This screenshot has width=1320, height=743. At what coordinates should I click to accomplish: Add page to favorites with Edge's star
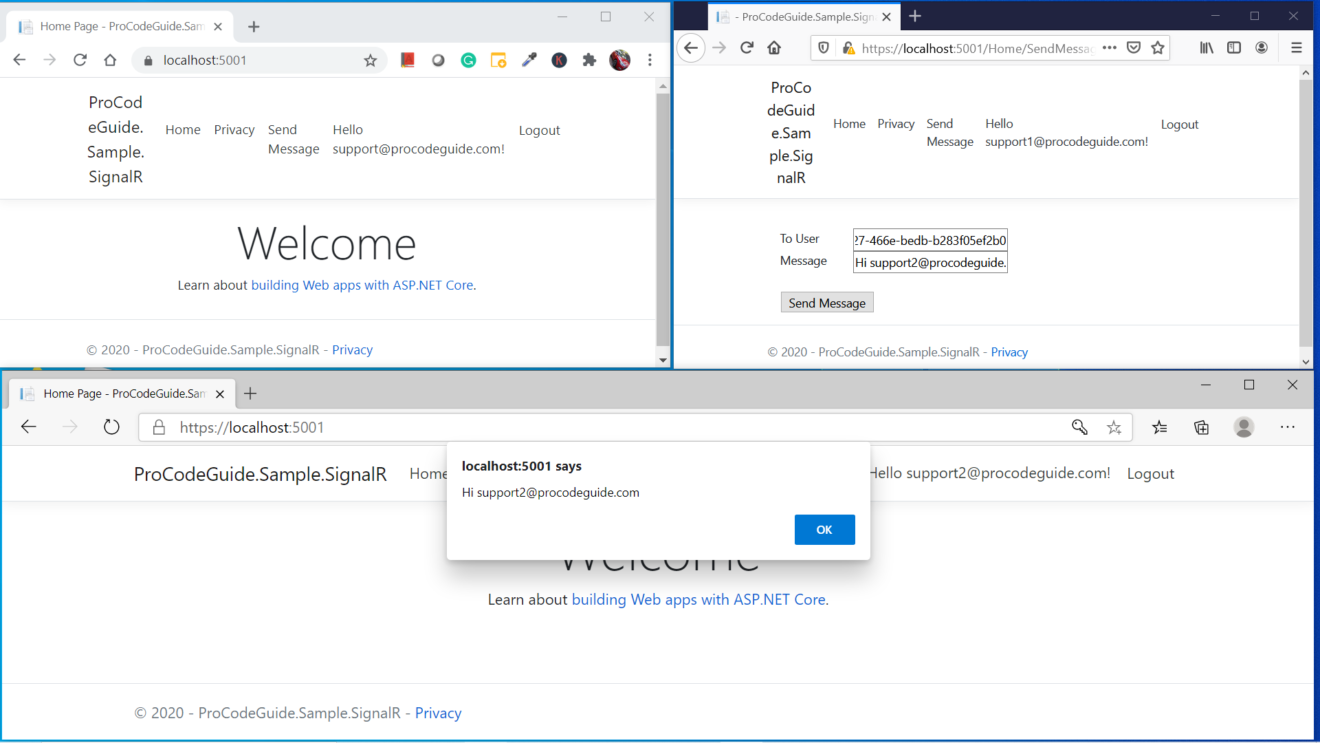pos(1114,426)
